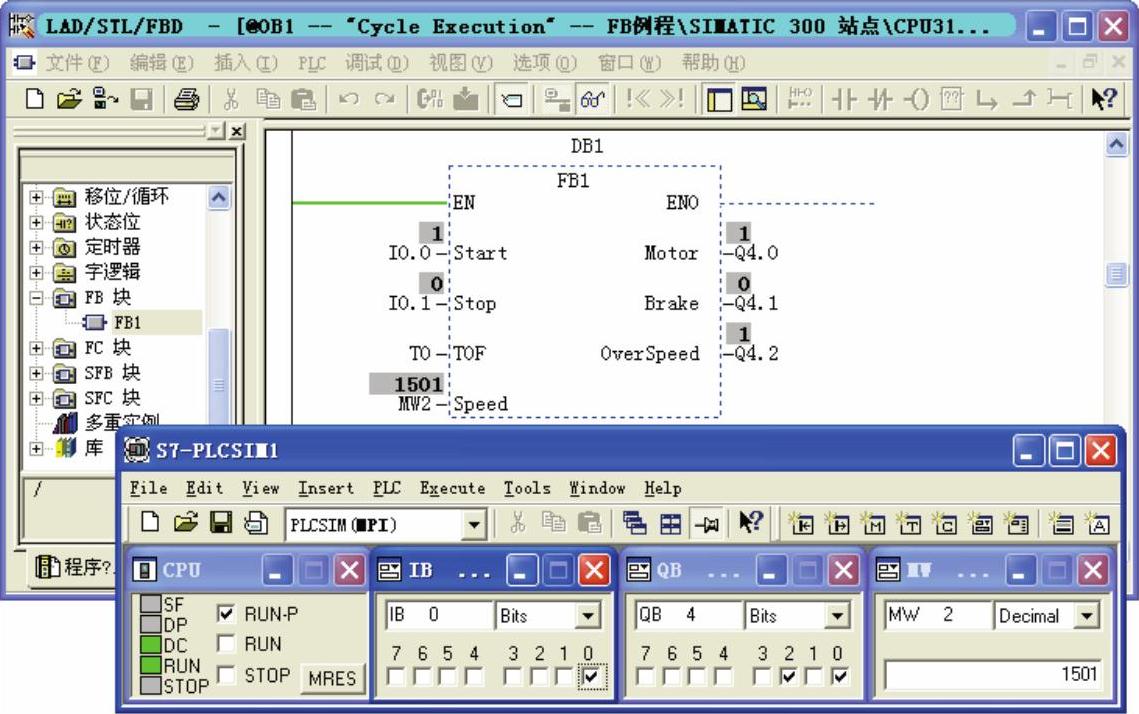This screenshot has width=1139, height=714.
Task: Switch to the 程序 tab below the tree
Action: coord(74,567)
